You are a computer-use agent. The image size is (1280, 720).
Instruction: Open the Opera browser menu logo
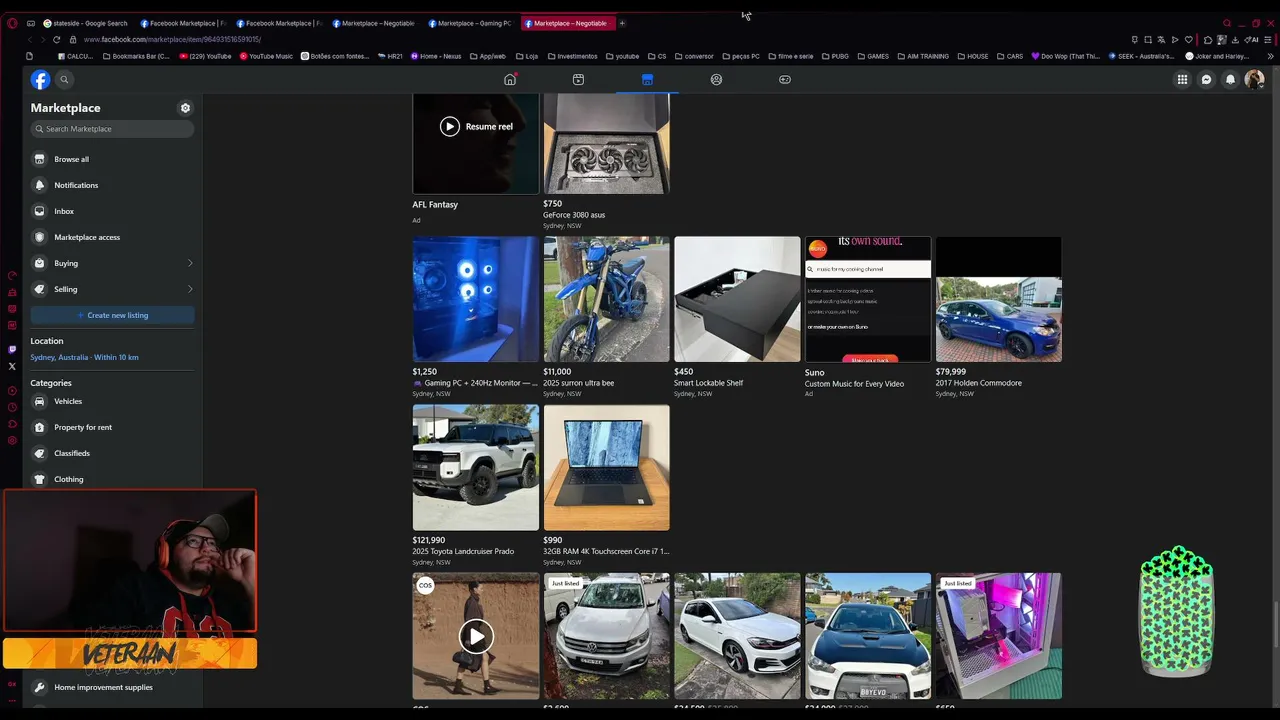tap(12, 23)
